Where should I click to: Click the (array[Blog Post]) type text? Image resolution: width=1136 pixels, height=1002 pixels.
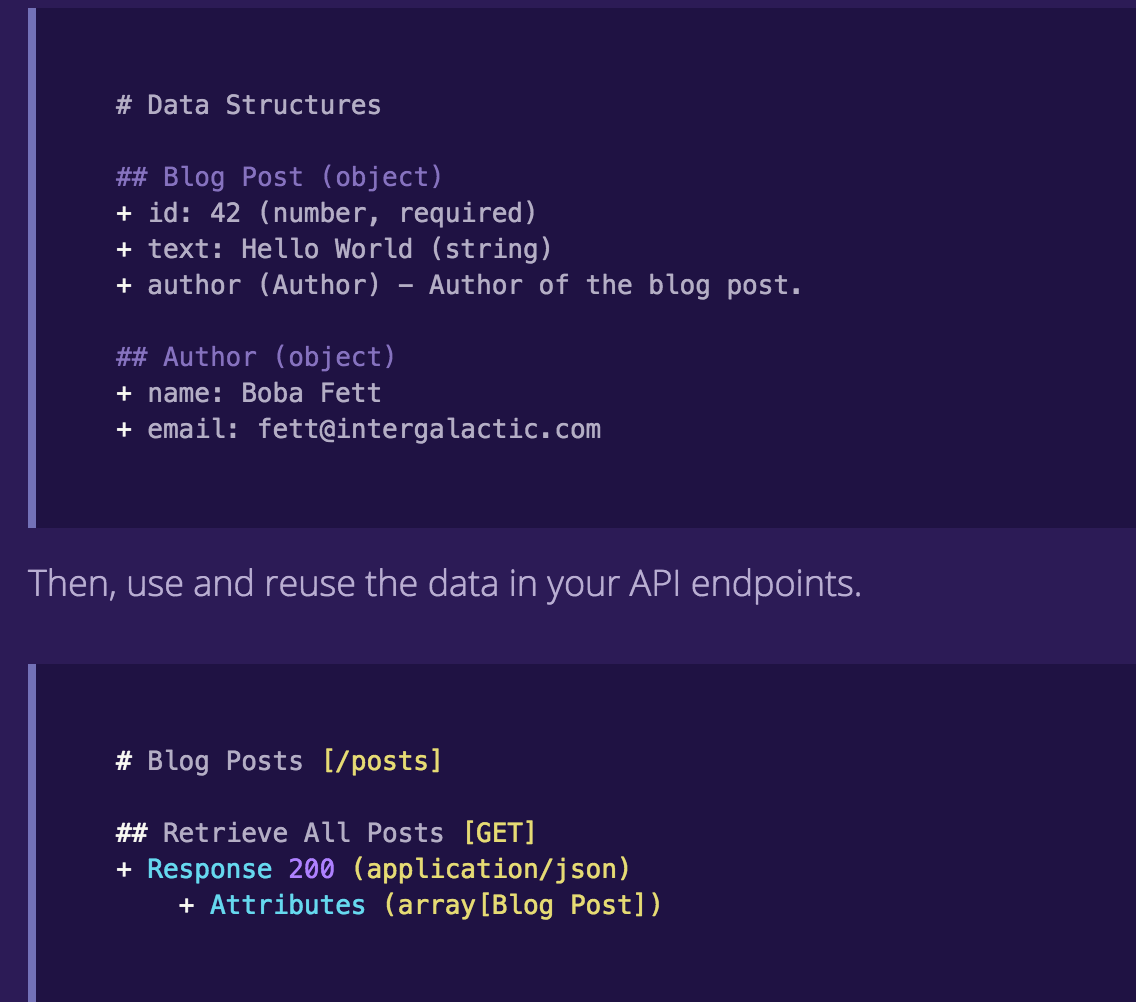[522, 905]
